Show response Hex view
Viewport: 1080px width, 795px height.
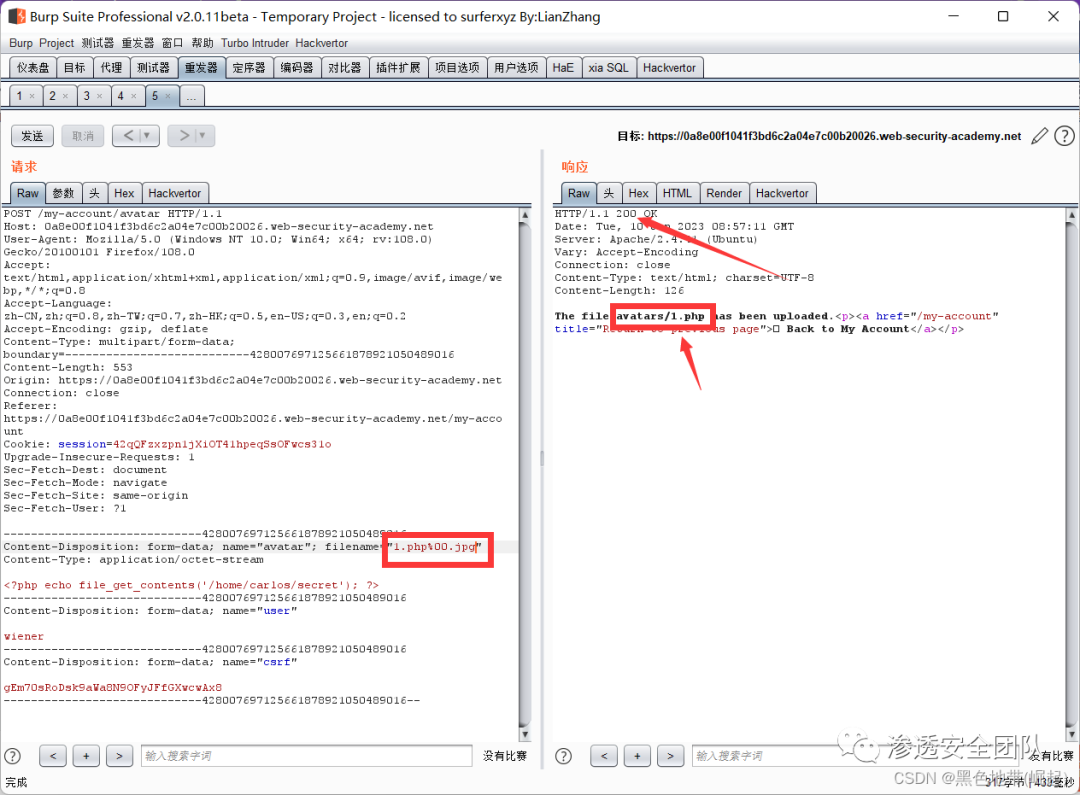pyautogui.click(x=638, y=194)
